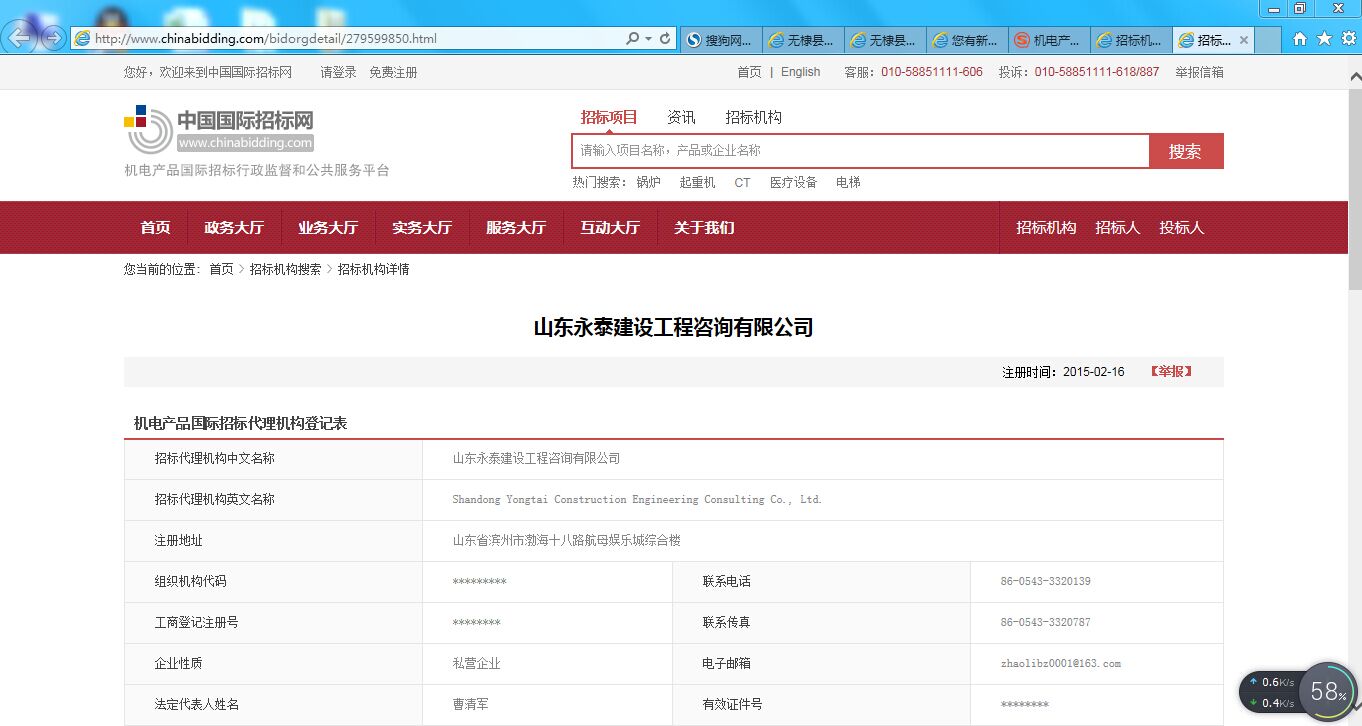Click the phone number 86-0543-3320139
Viewport: 1362px width, 726px height.
tap(1045, 581)
